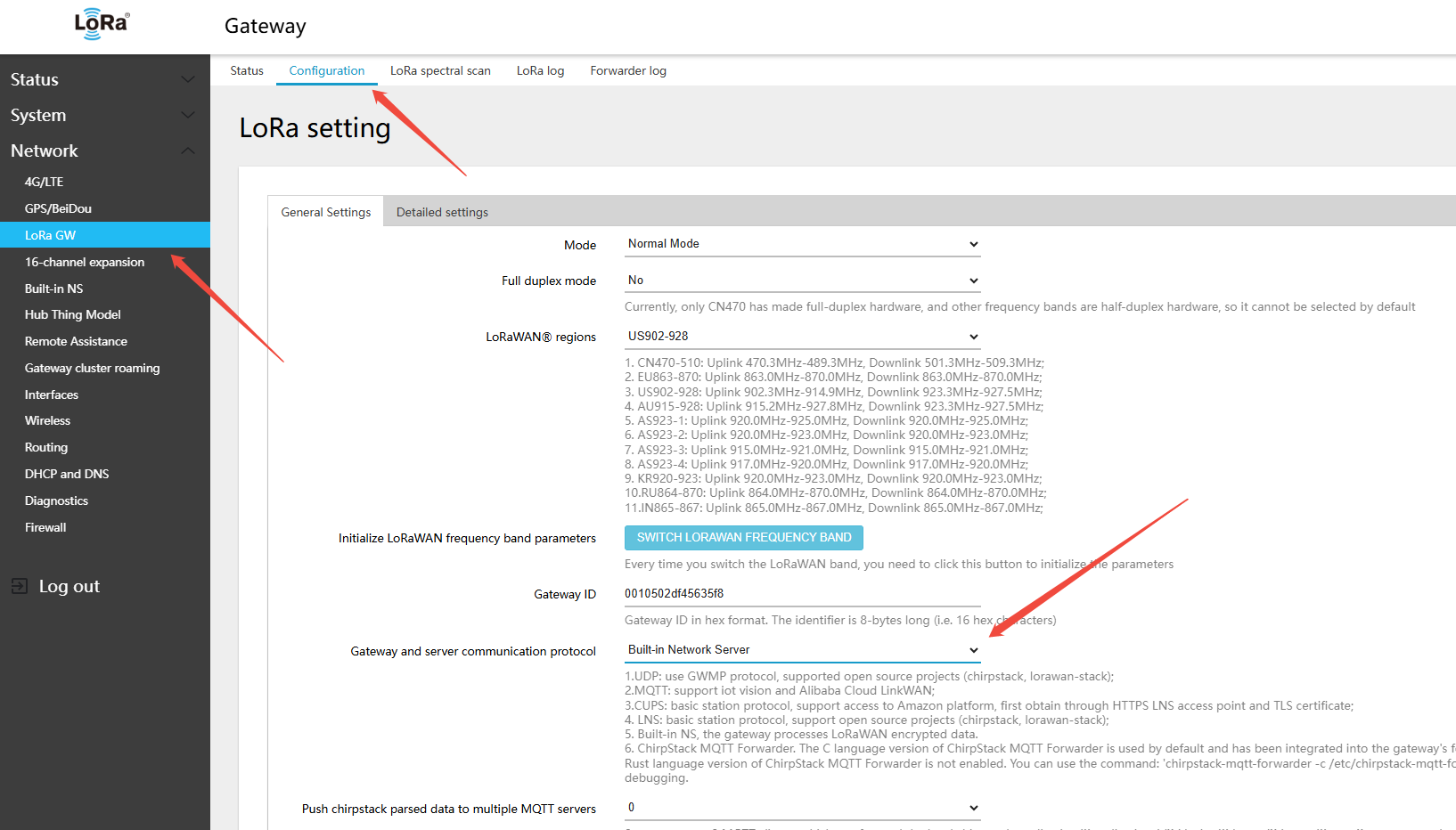
Task: Click the Gateway ID input field
Action: coord(802,593)
